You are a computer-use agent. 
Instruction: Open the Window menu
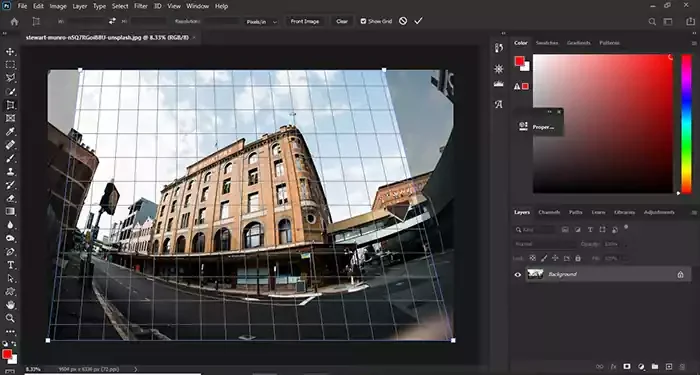coord(197,6)
